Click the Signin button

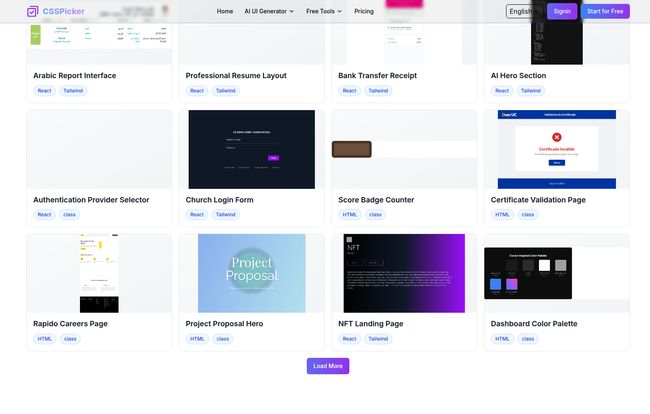click(562, 11)
